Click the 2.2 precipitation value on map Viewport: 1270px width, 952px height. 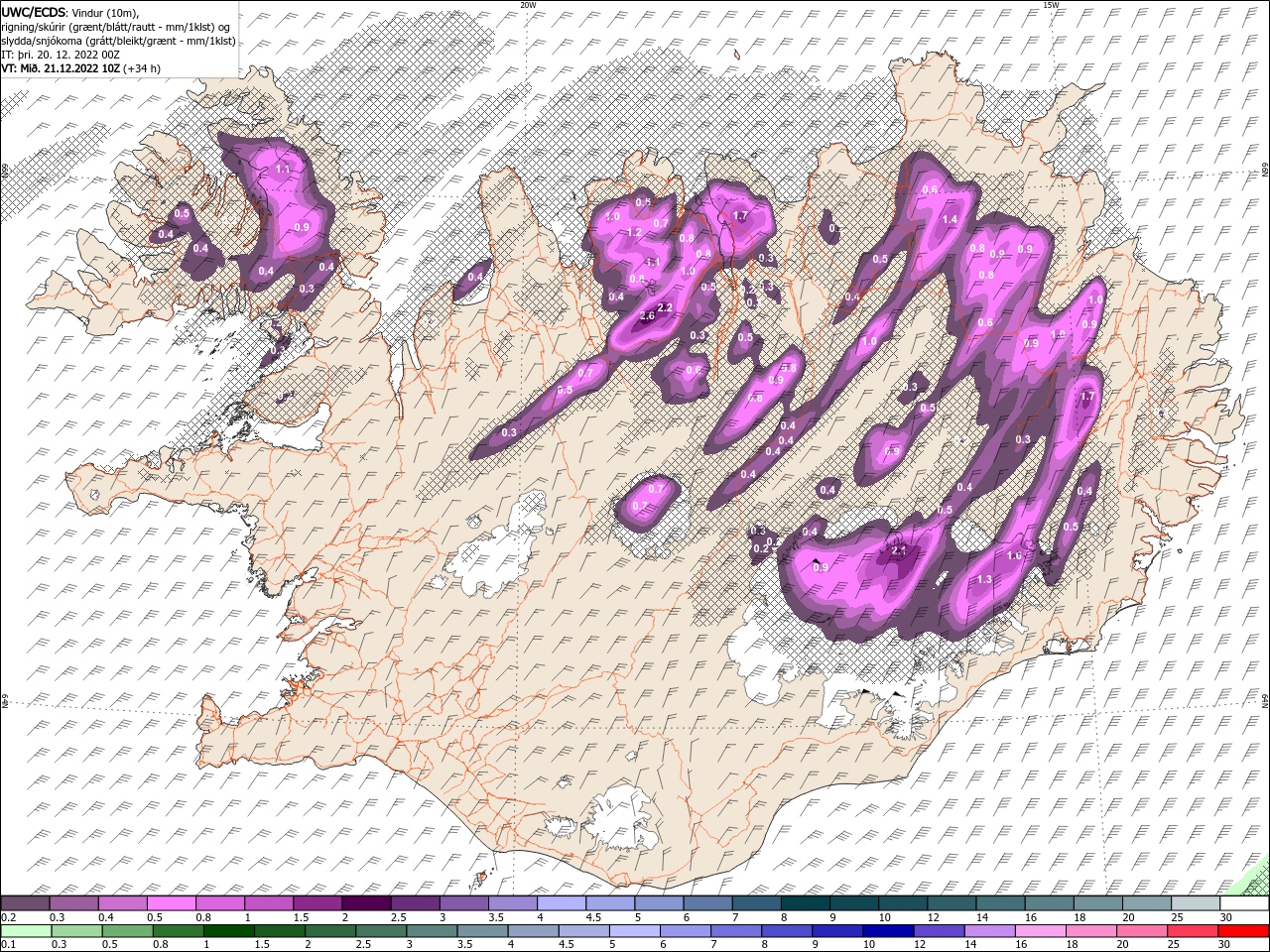666,307
